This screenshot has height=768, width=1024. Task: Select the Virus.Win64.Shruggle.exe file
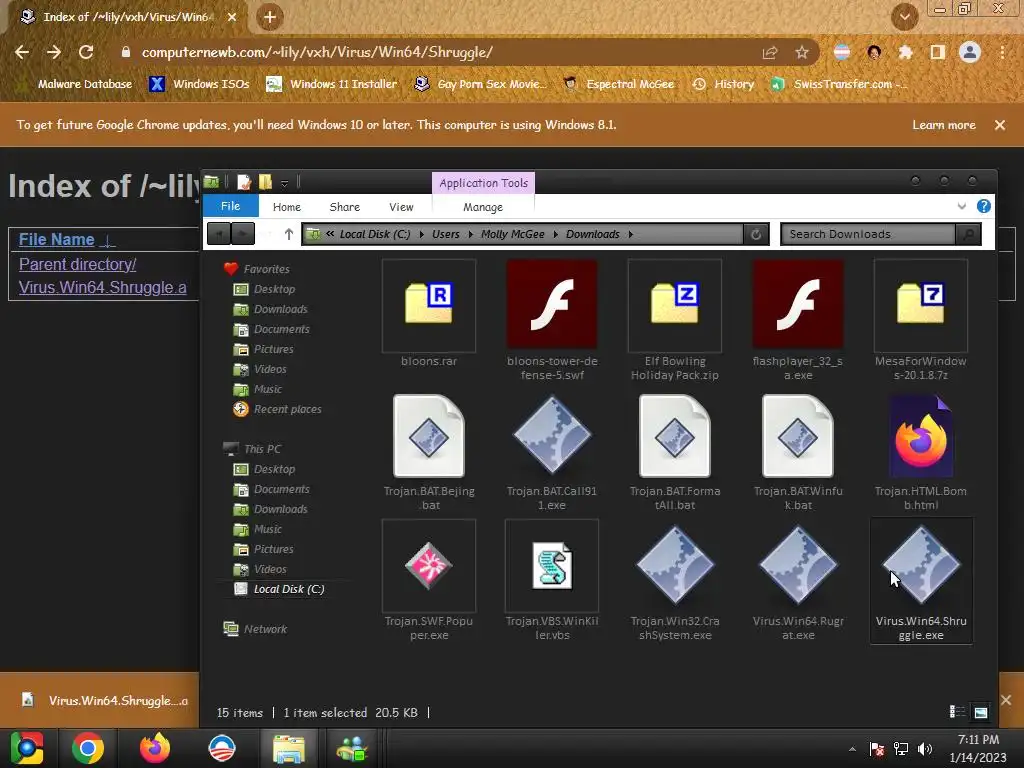921,581
